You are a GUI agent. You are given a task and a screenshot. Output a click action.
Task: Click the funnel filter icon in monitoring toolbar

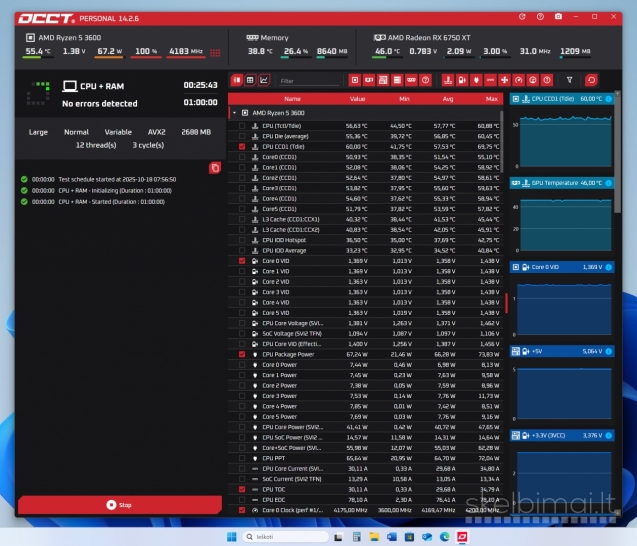coord(569,80)
